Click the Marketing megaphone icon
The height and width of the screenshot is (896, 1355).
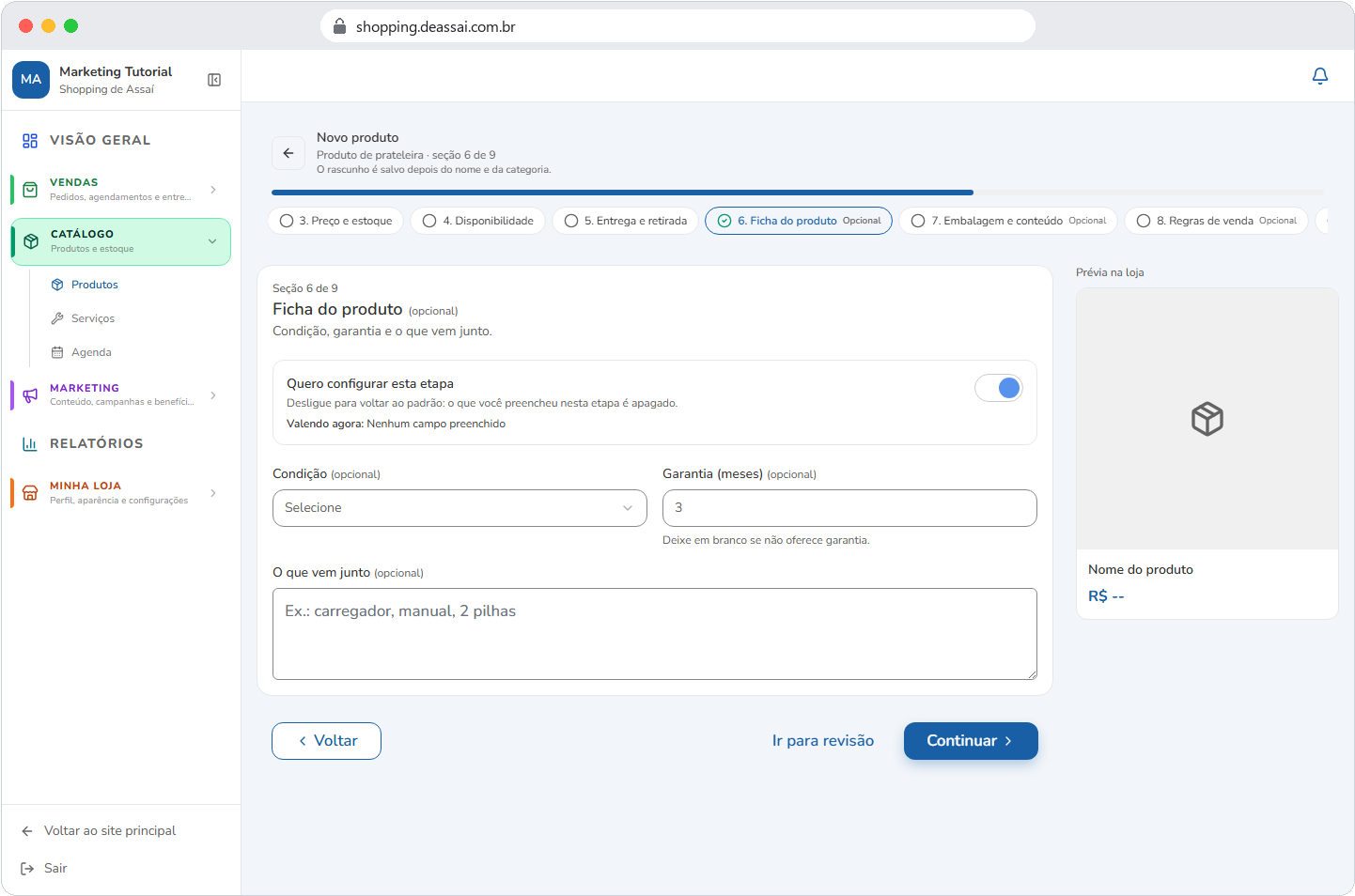tap(30, 395)
